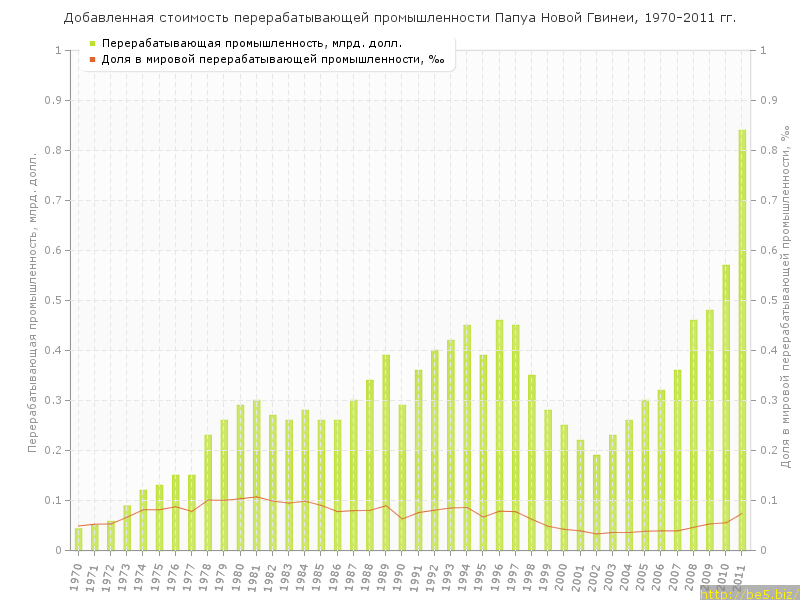Select the 2010 bar
Image resolution: width=800 pixels, height=600 pixels.
(x=726, y=408)
